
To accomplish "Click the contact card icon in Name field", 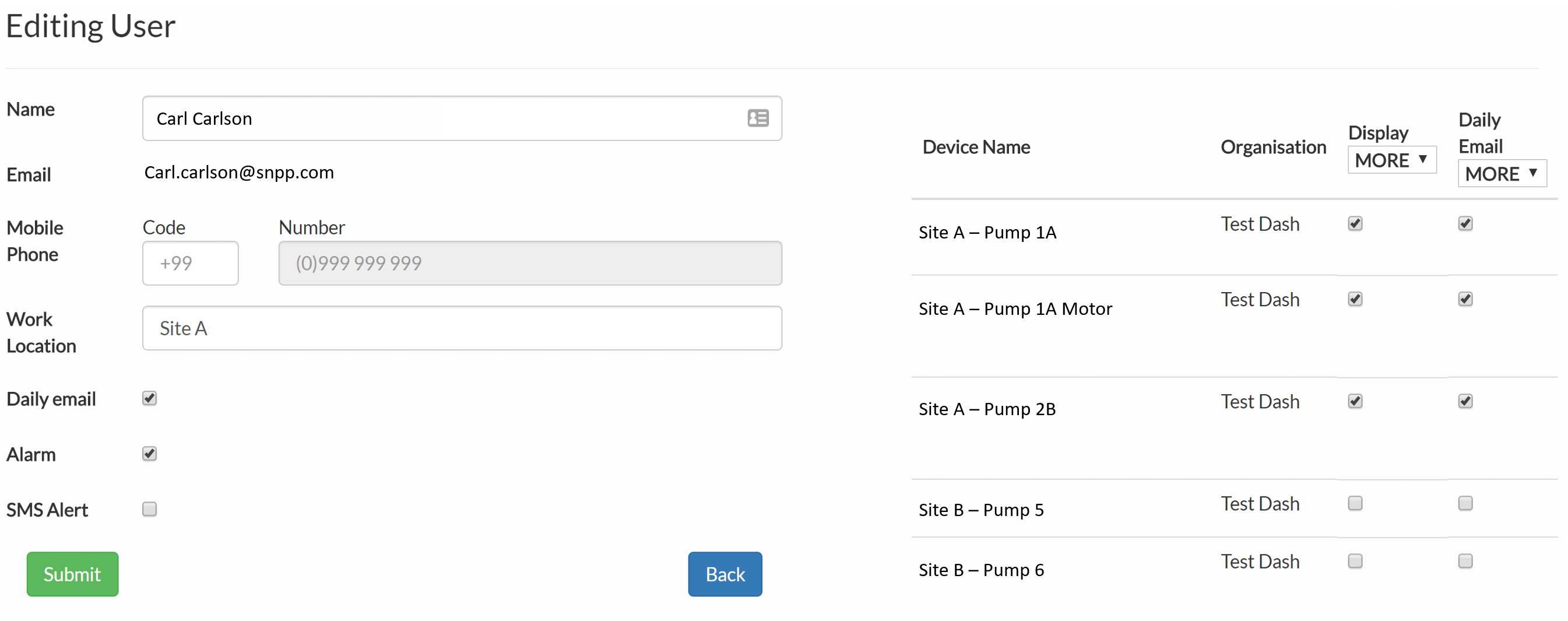I will pos(758,118).
